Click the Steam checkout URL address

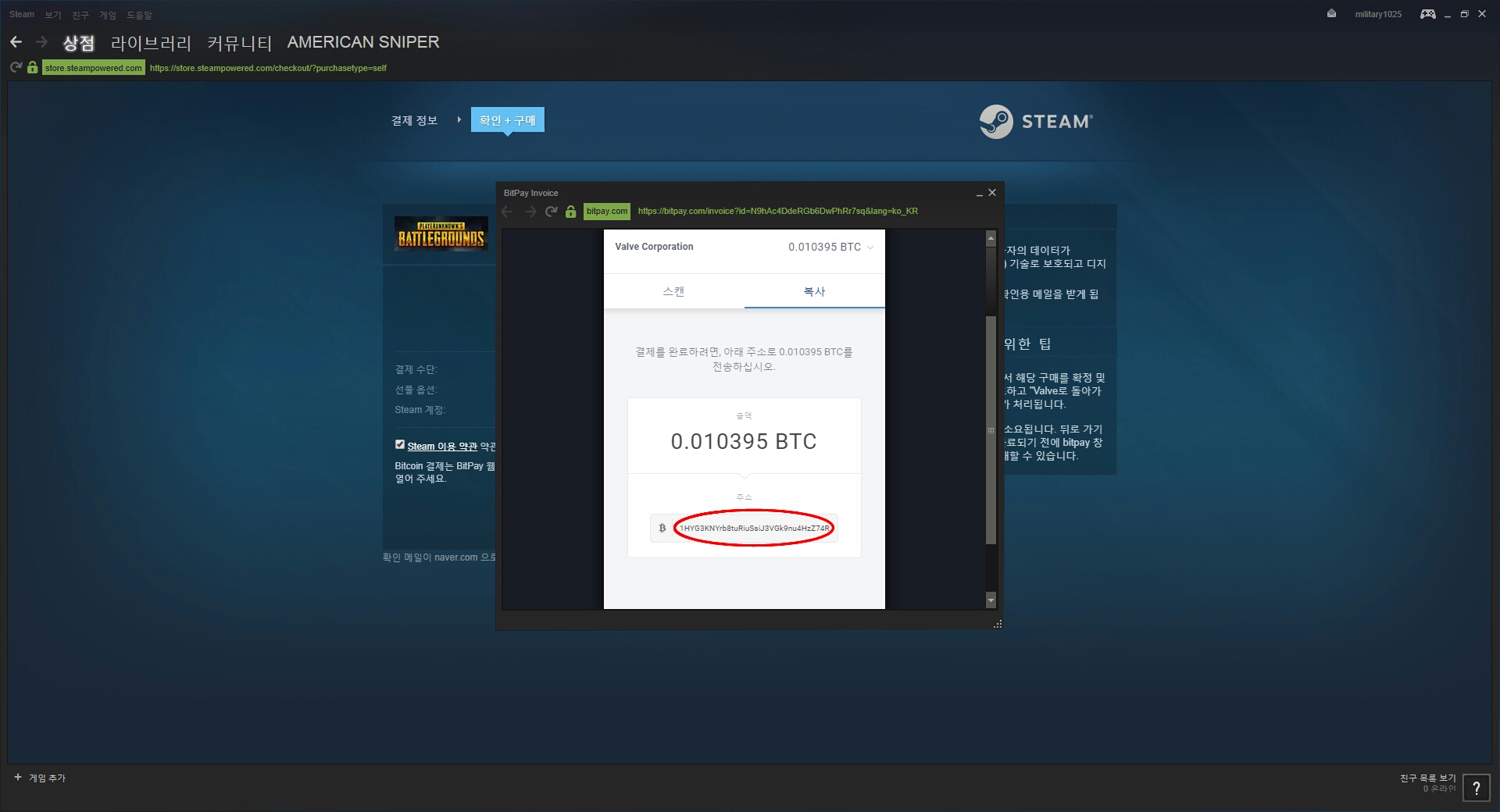point(268,68)
